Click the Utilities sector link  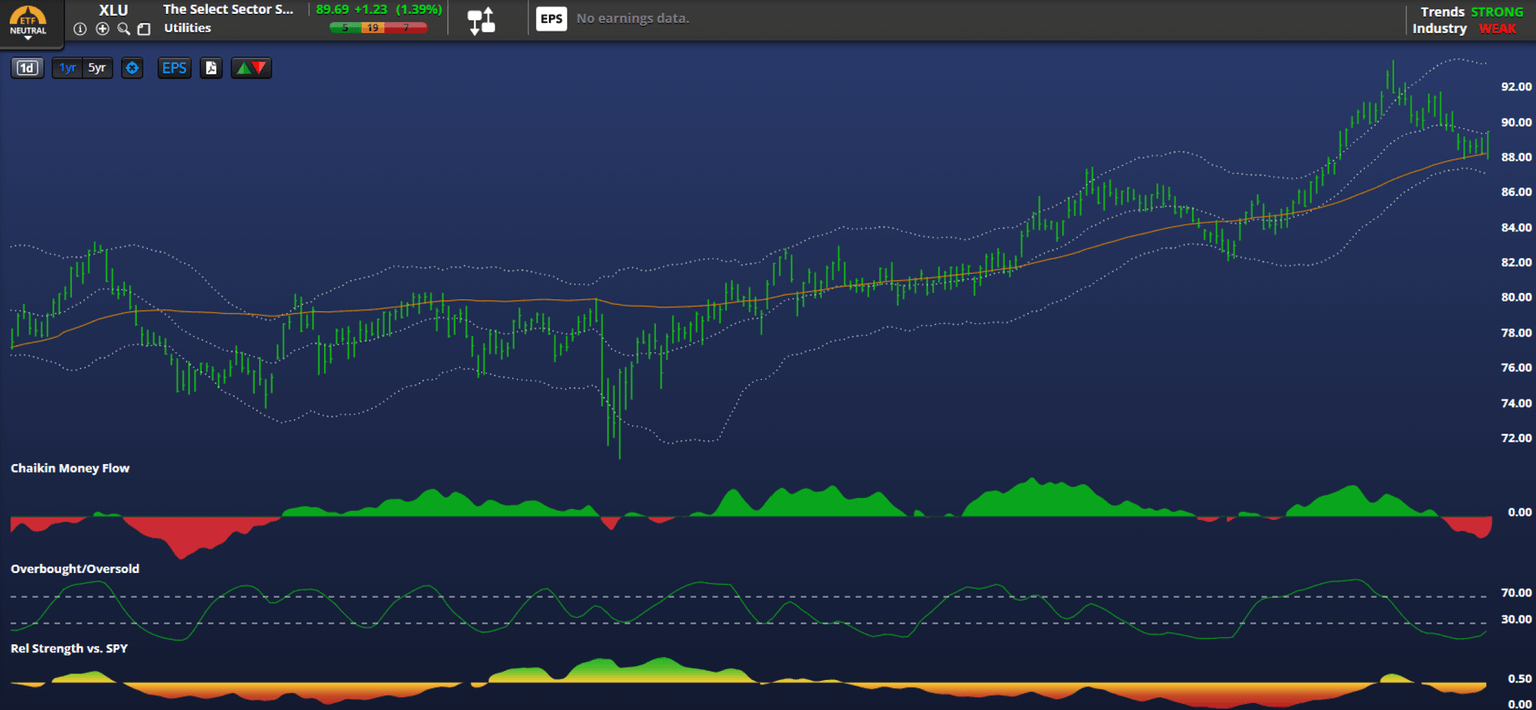187,28
